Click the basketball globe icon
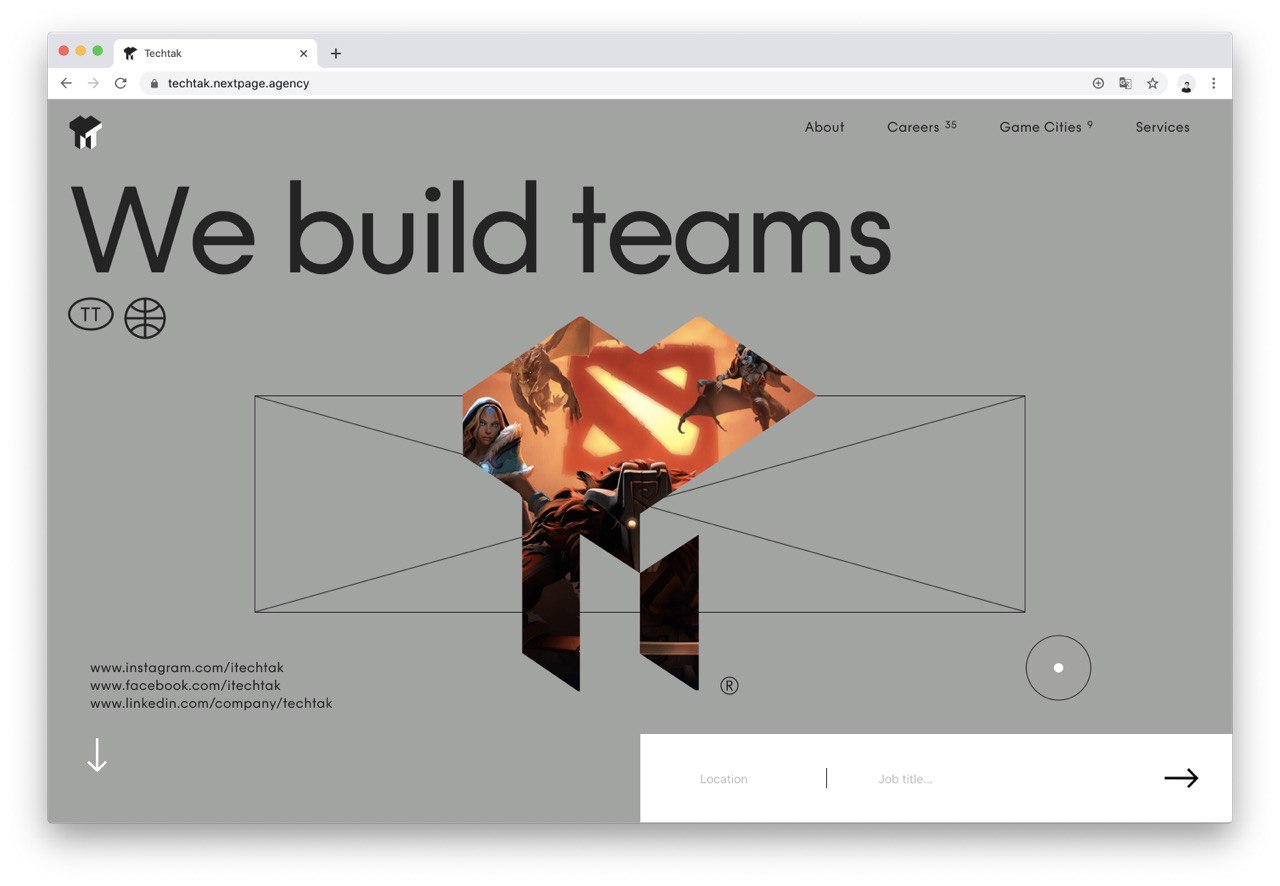 coord(145,318)
